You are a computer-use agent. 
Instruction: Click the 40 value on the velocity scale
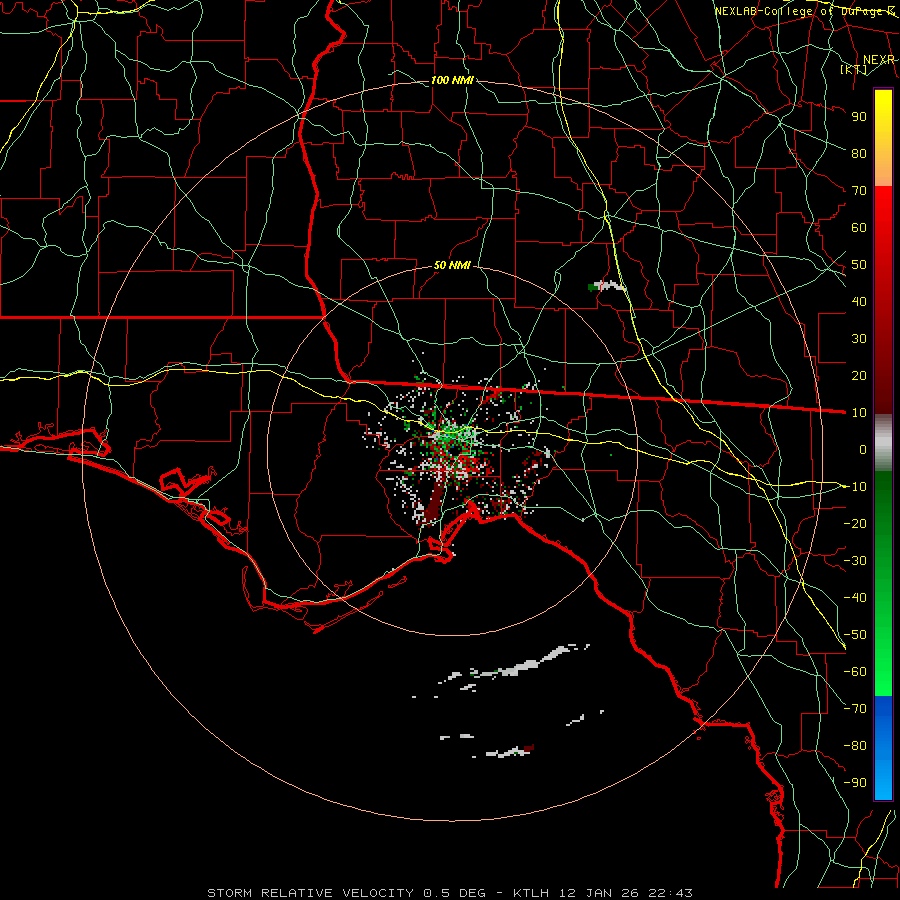(859, 301)
